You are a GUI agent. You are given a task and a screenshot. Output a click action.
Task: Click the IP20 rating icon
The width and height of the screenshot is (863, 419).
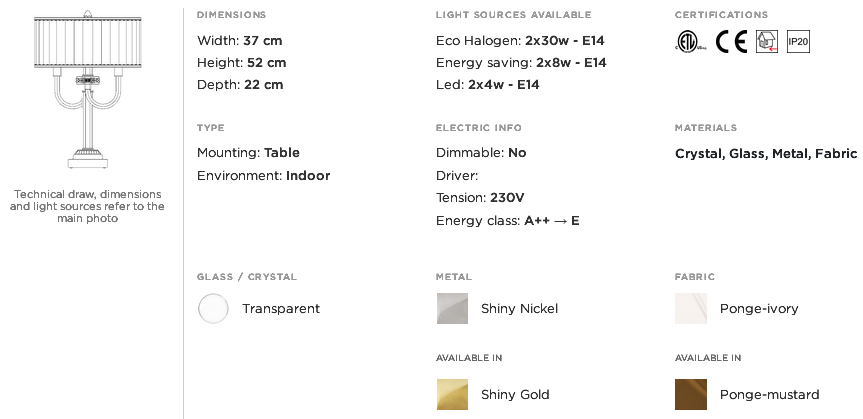[x=799, y=41]
